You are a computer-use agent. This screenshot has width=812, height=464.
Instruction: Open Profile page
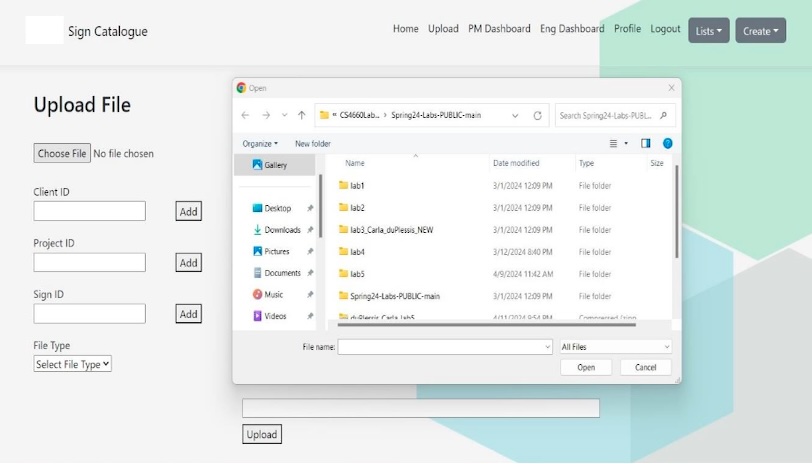pyautogui.click(x=628, y=29)
